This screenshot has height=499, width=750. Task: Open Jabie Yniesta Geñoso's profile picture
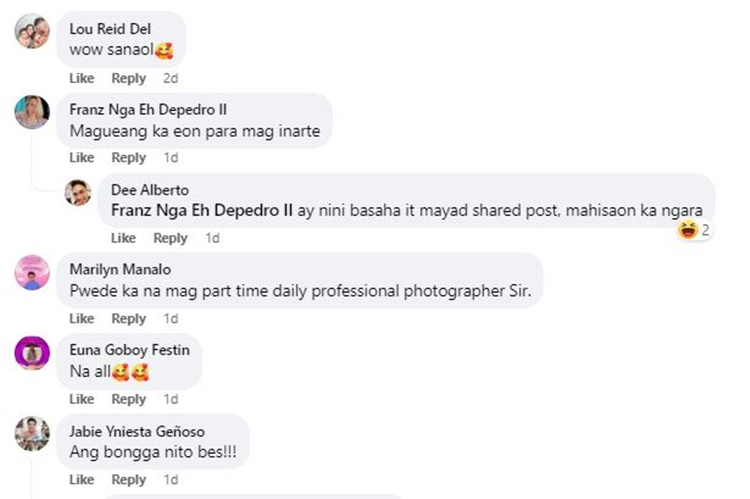pos(32,433)
